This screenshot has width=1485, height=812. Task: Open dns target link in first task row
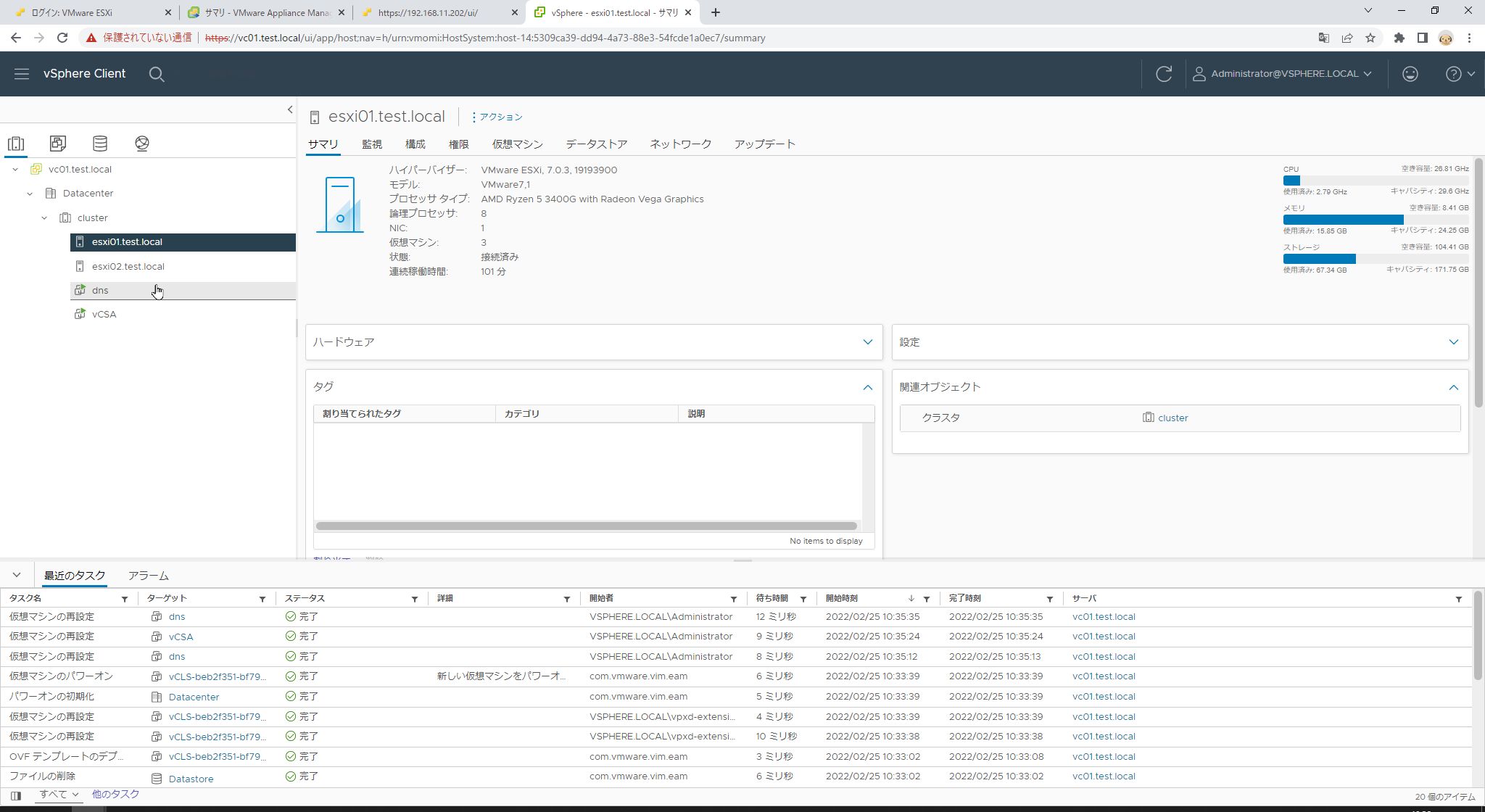(176, 617)
